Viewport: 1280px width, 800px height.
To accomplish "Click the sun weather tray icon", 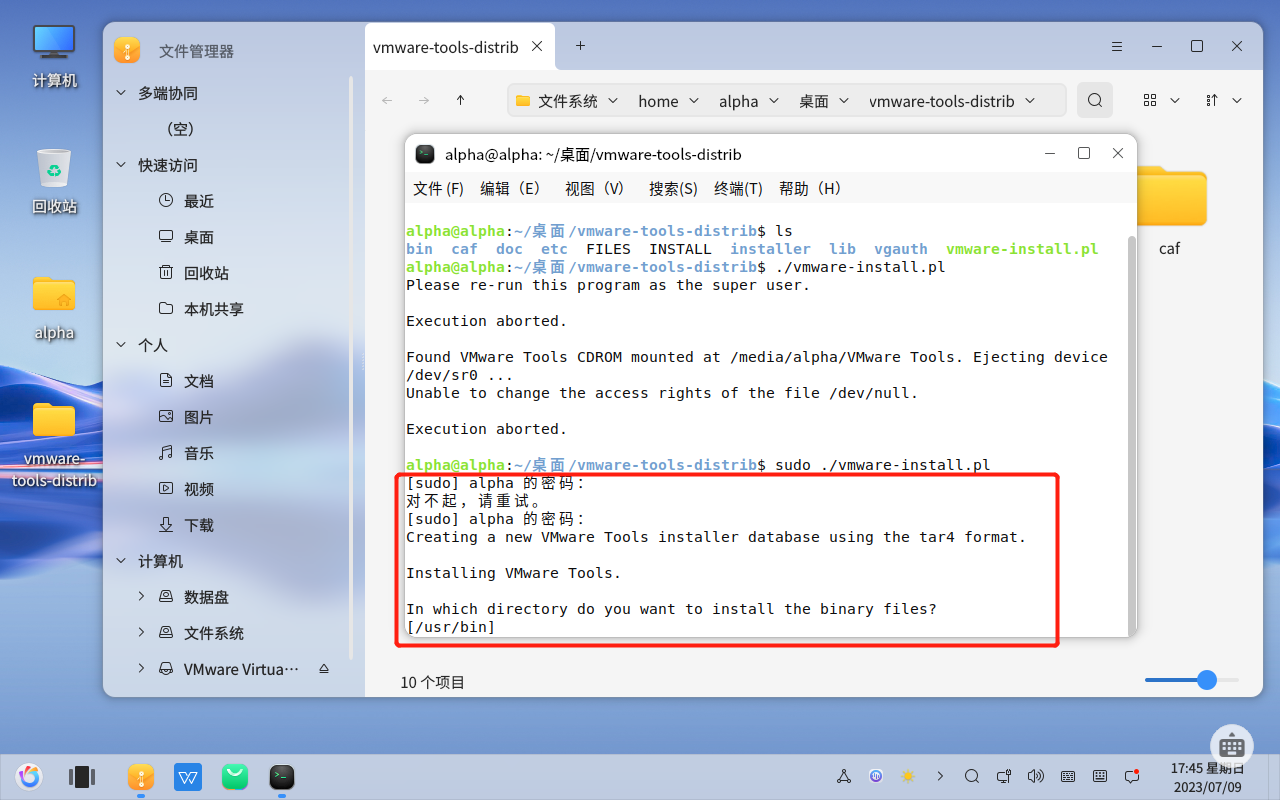I will (x=908, y=776).
